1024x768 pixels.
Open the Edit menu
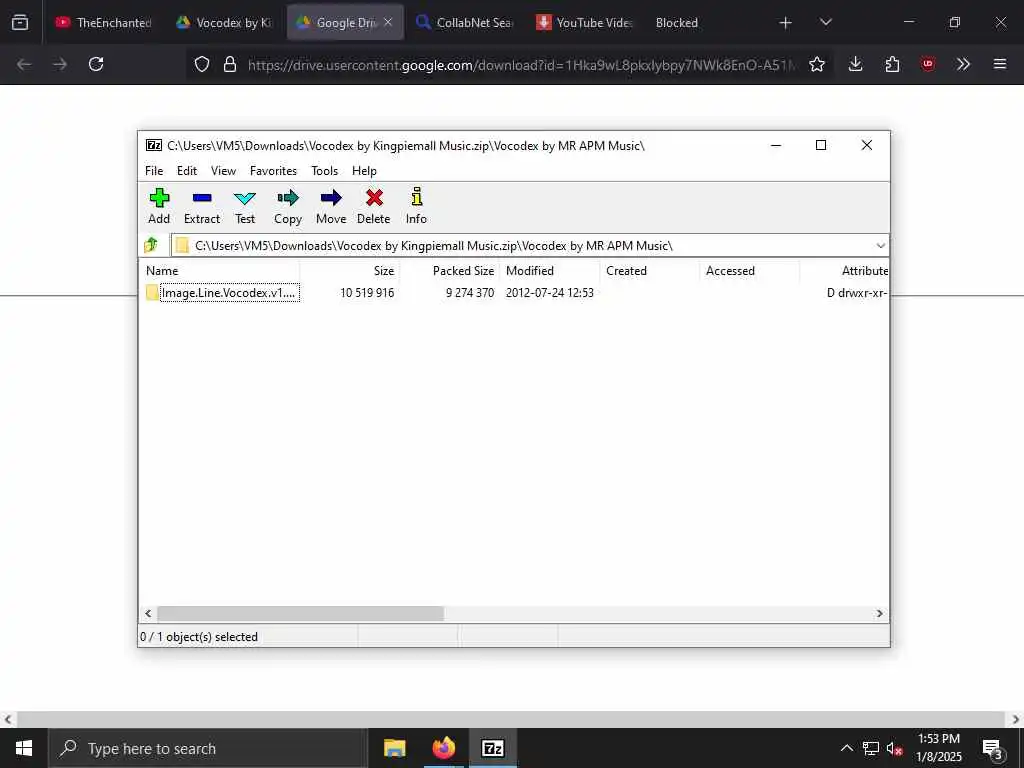tap(187, 170)
